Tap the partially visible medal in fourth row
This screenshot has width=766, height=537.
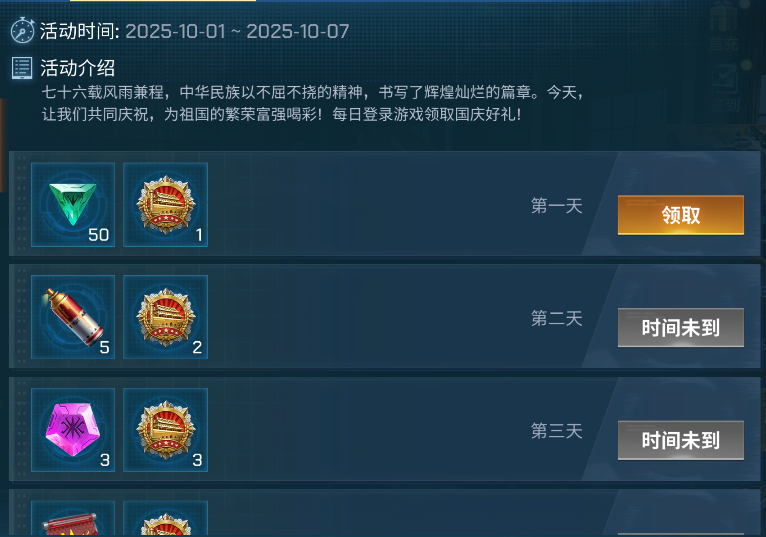coord(166,519)
